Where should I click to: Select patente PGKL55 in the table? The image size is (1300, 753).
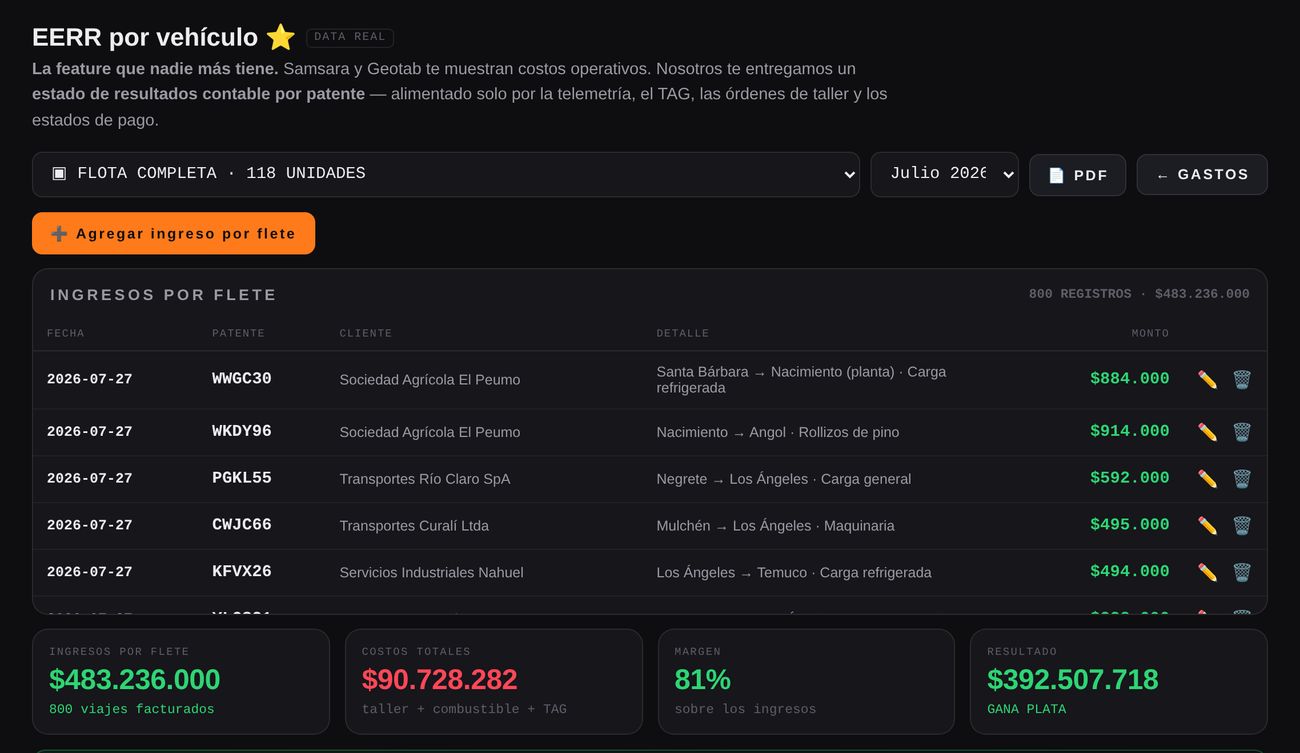pos(242,478)
